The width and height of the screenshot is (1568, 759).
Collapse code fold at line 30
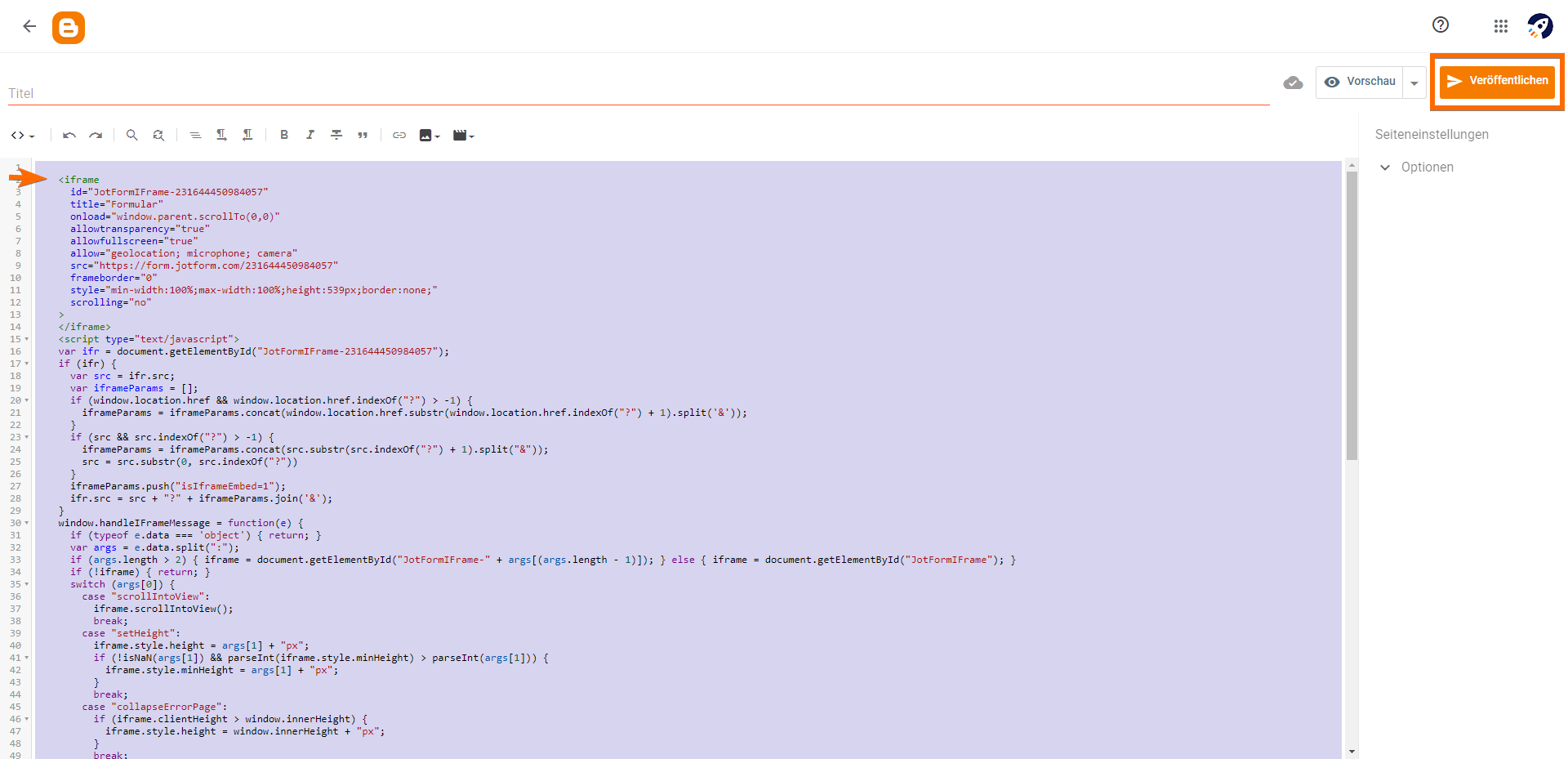pyautogui.click(x=26, y=523)
